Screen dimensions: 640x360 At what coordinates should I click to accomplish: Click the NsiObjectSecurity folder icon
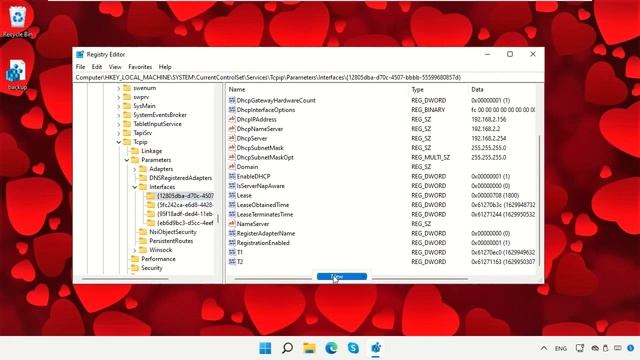[x=143, y=232]
